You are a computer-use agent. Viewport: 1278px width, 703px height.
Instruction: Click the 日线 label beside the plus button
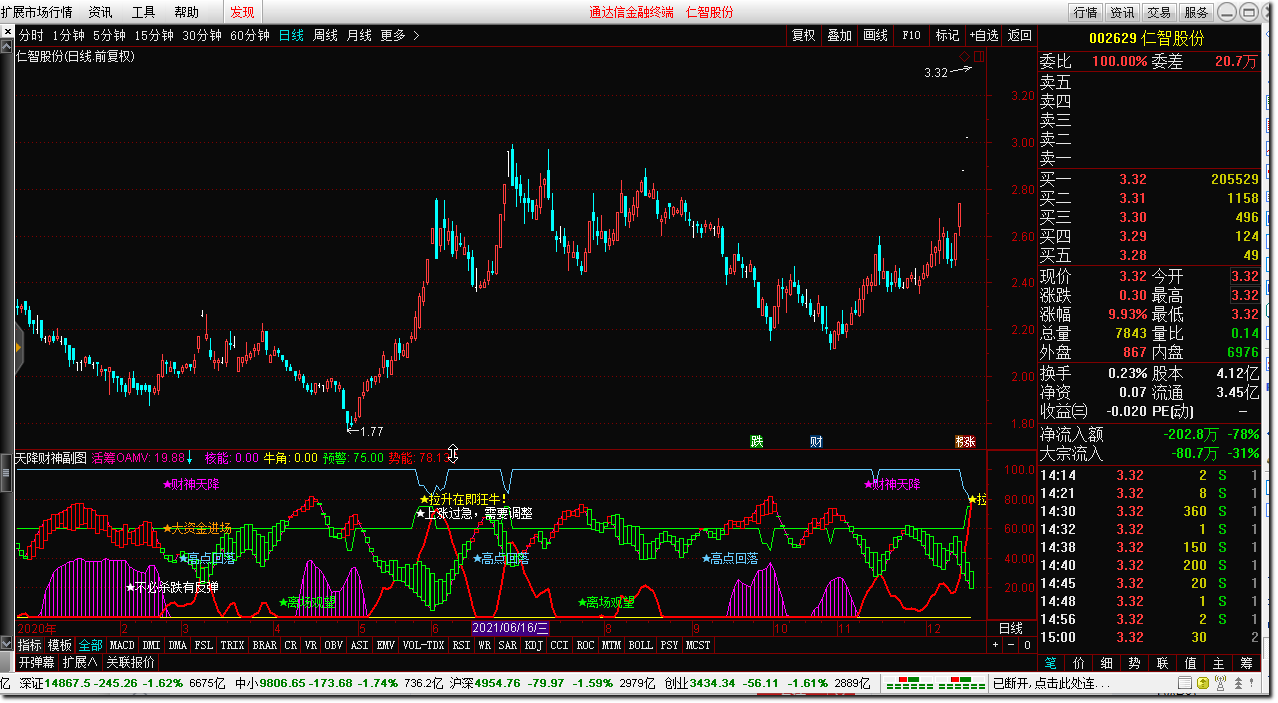coord(1011,628)
